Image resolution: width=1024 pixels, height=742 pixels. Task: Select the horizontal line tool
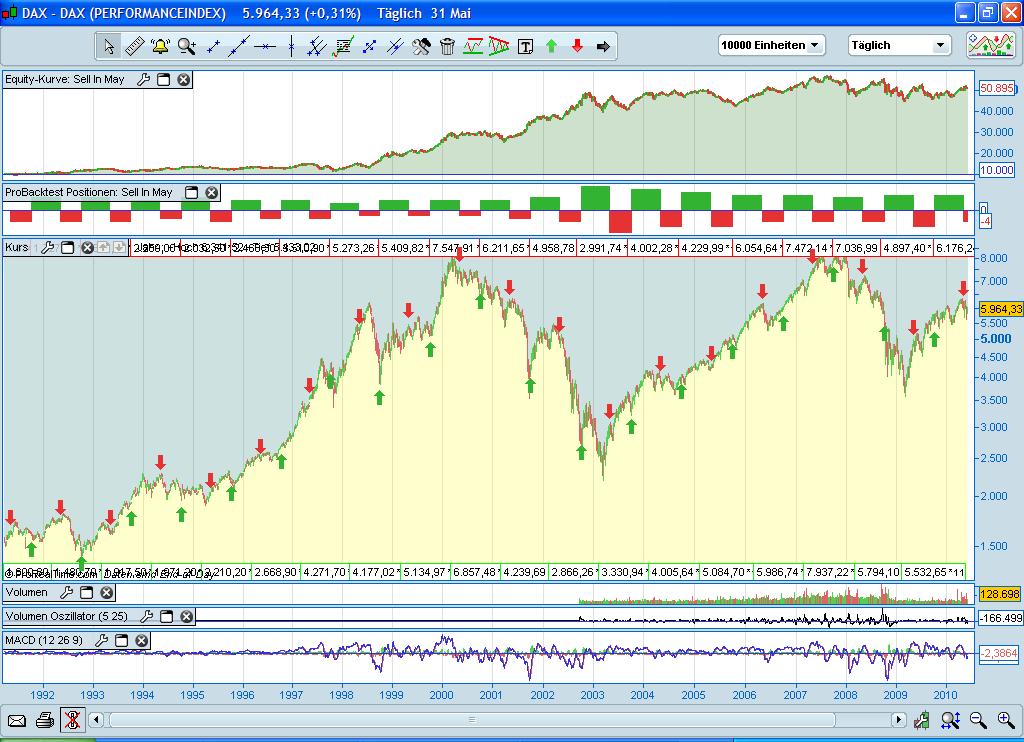click(x=265, y=46)
